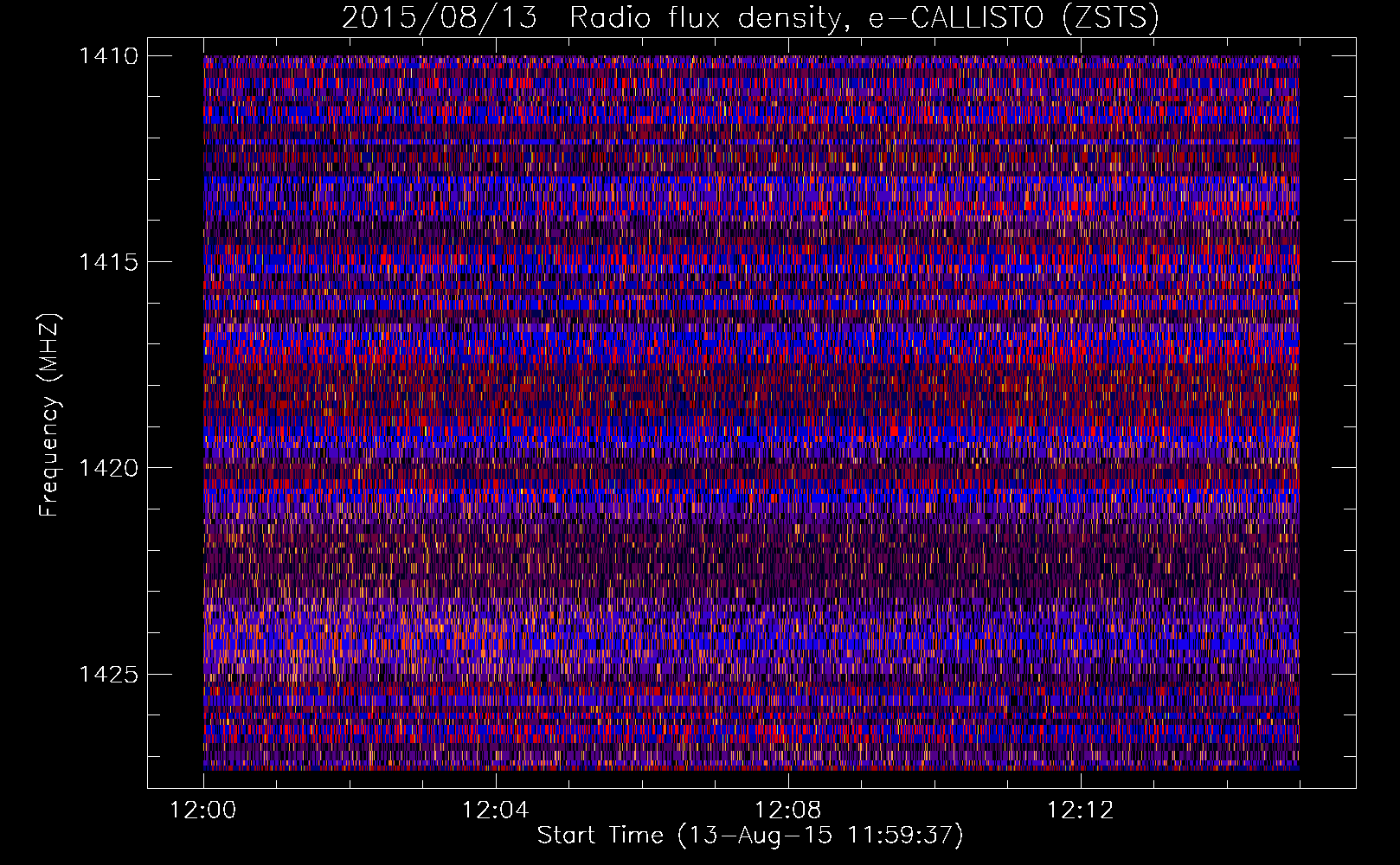Select the 1425 frequency axis label
Image resolution: width=1400 pixels, height=865 pixels.
[x=108, y=674]
